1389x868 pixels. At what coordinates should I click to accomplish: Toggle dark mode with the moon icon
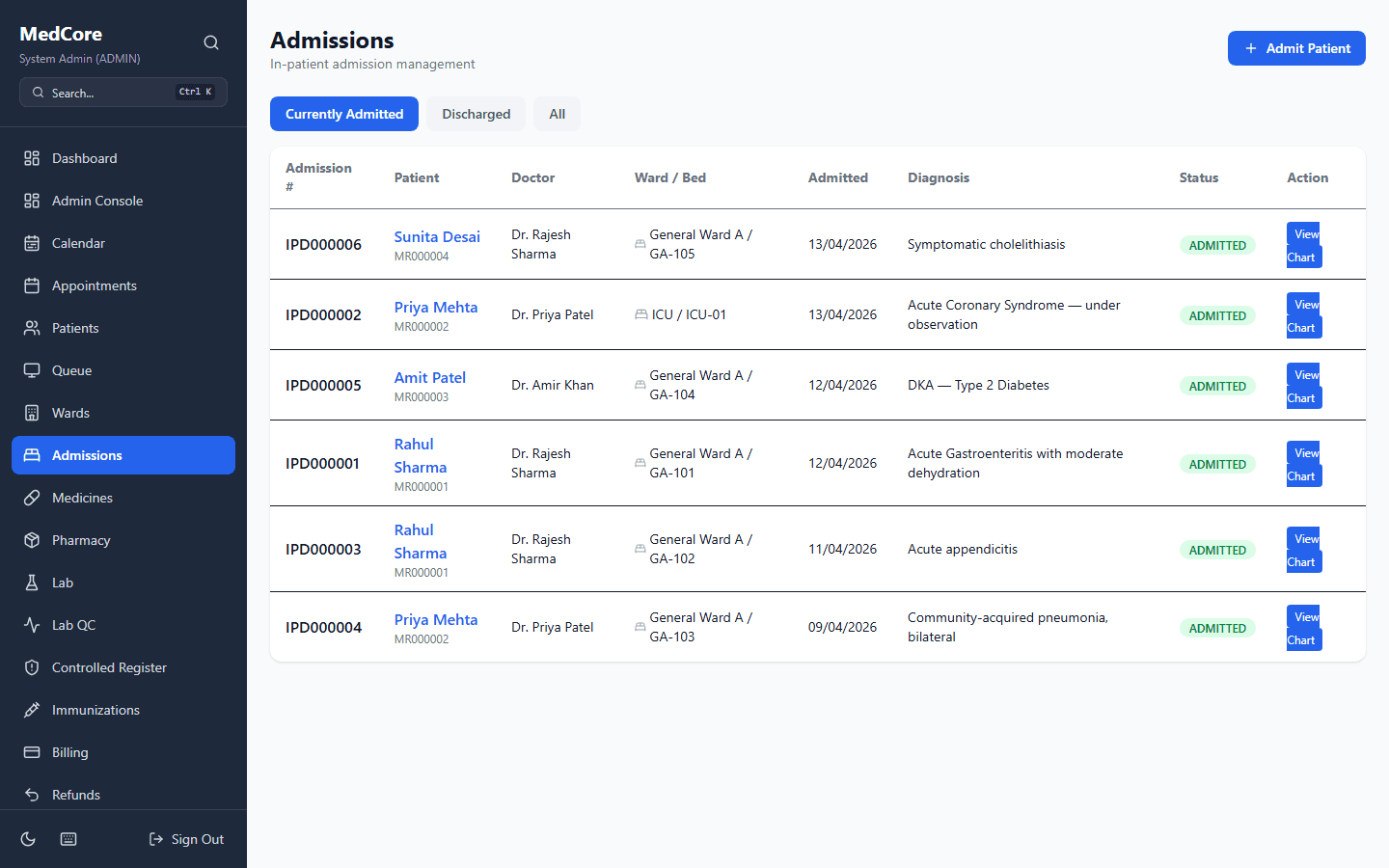(x=28, y=839)
